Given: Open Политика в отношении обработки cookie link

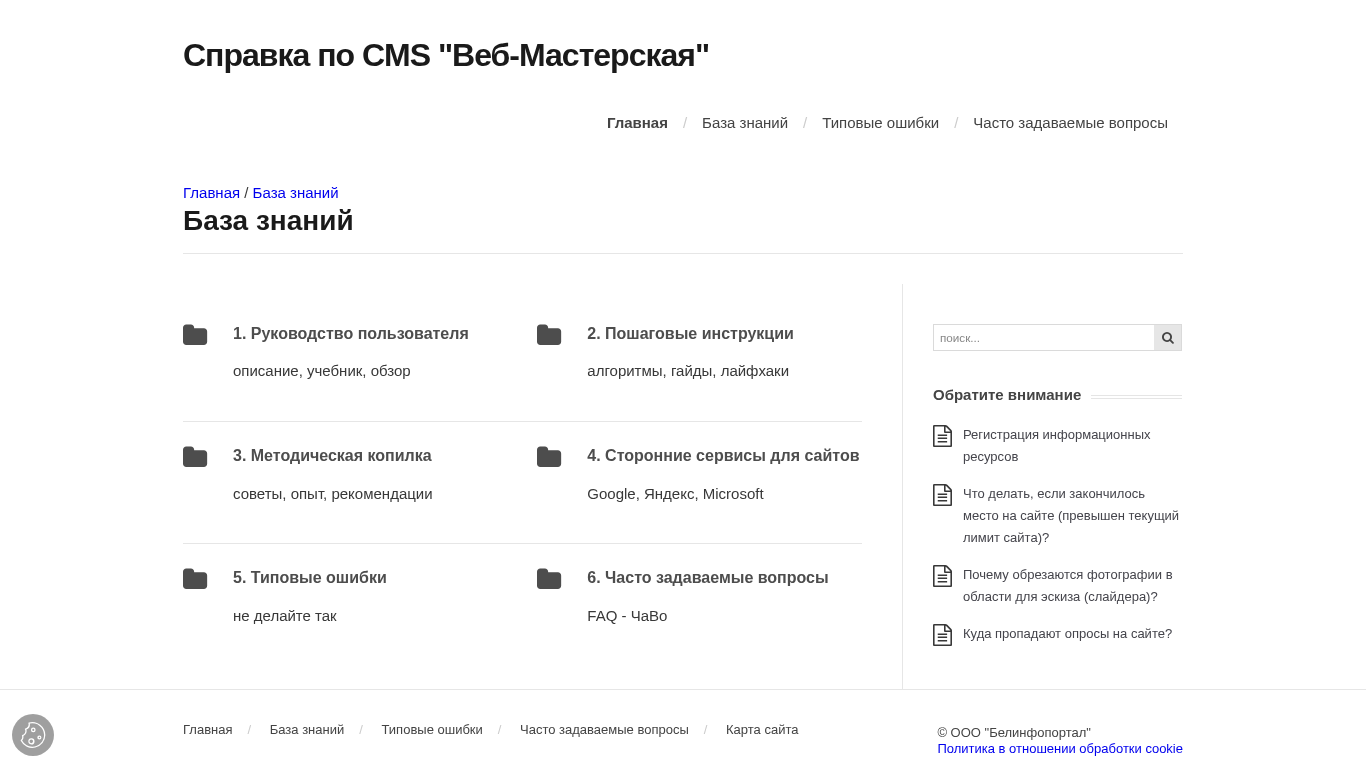Looking at the screenshot, I should point(1060,749).
